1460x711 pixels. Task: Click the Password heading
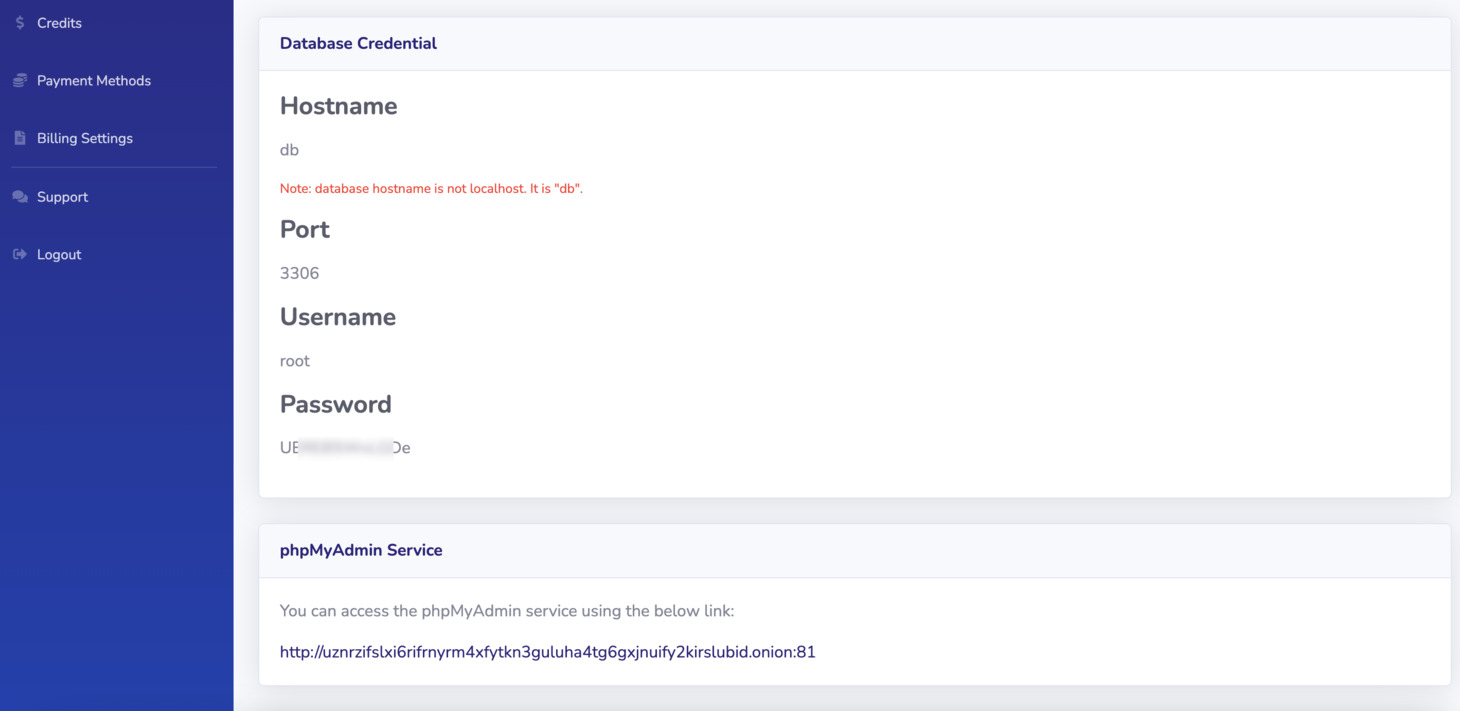click(x=335, y=404)
